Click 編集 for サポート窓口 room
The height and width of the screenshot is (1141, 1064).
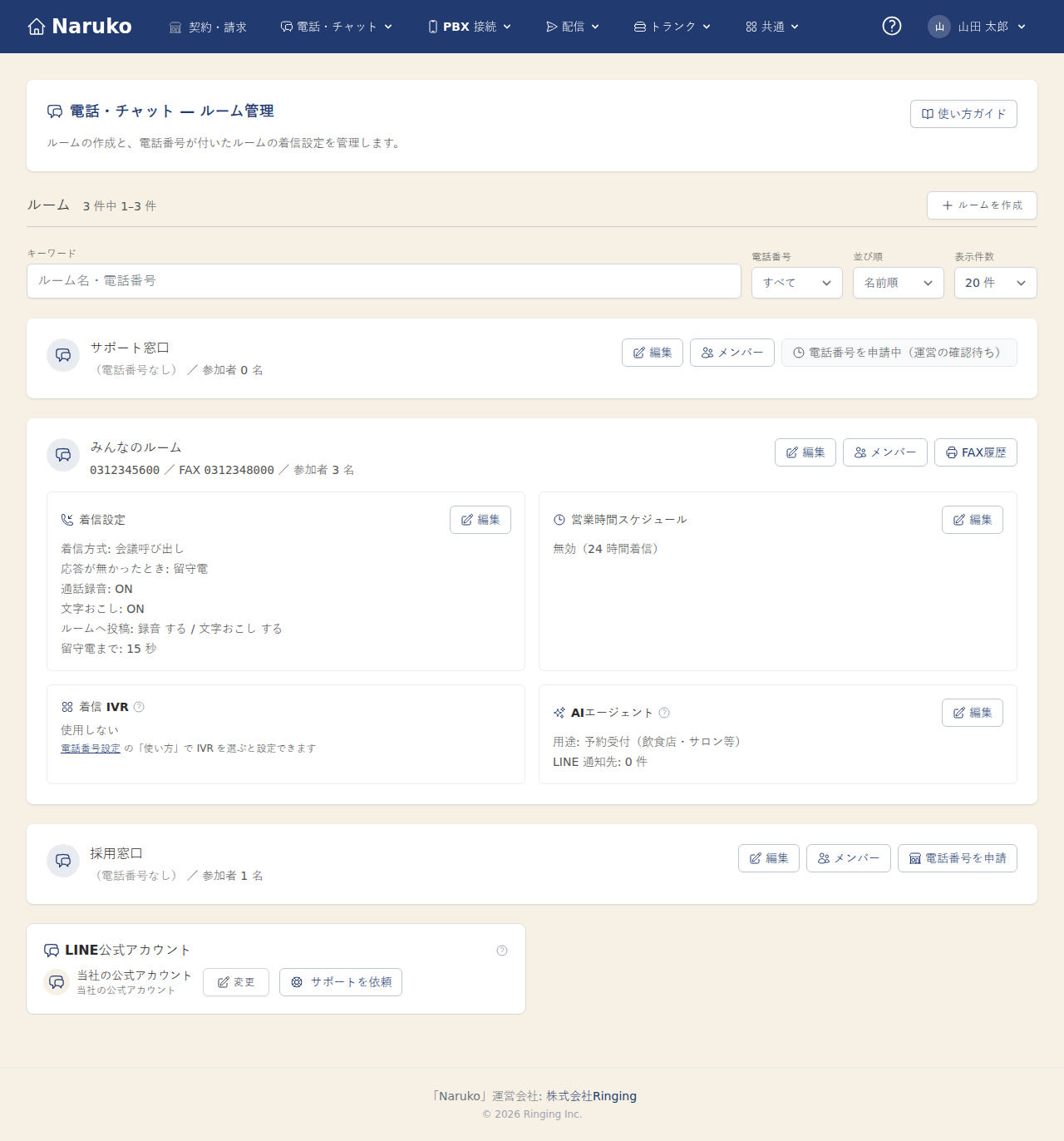[653, 353]
